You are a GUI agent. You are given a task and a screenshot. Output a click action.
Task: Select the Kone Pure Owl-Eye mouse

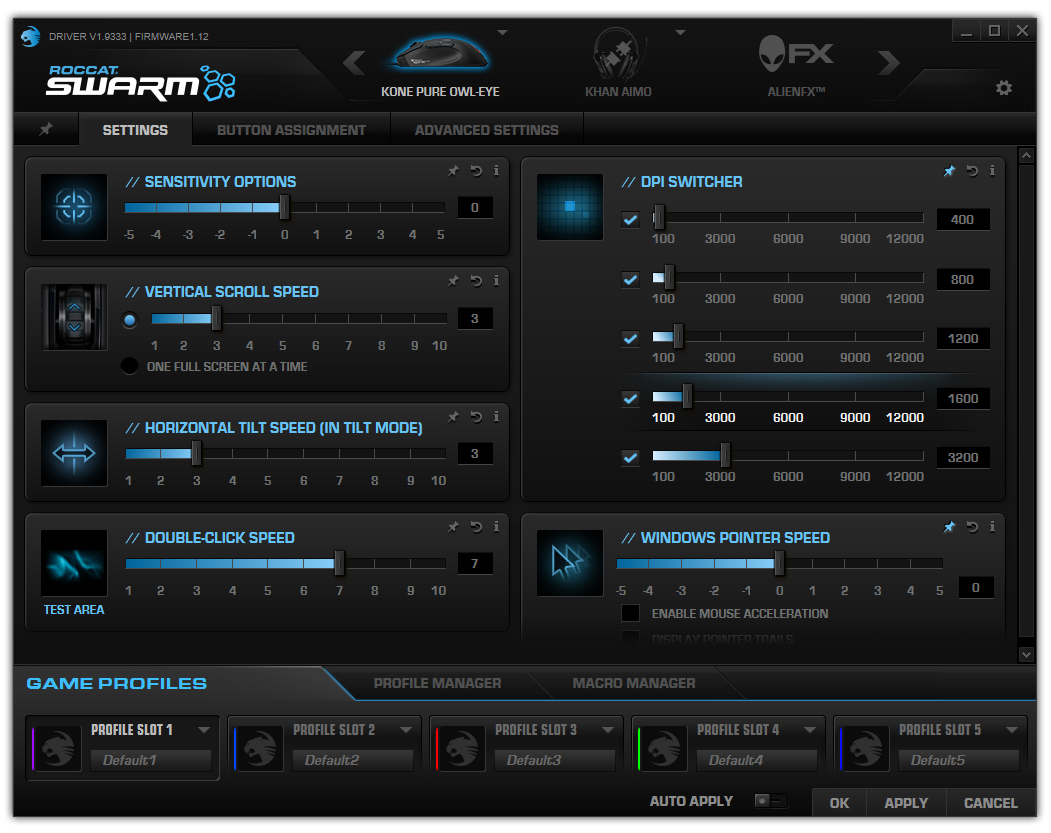click(440, 67)
